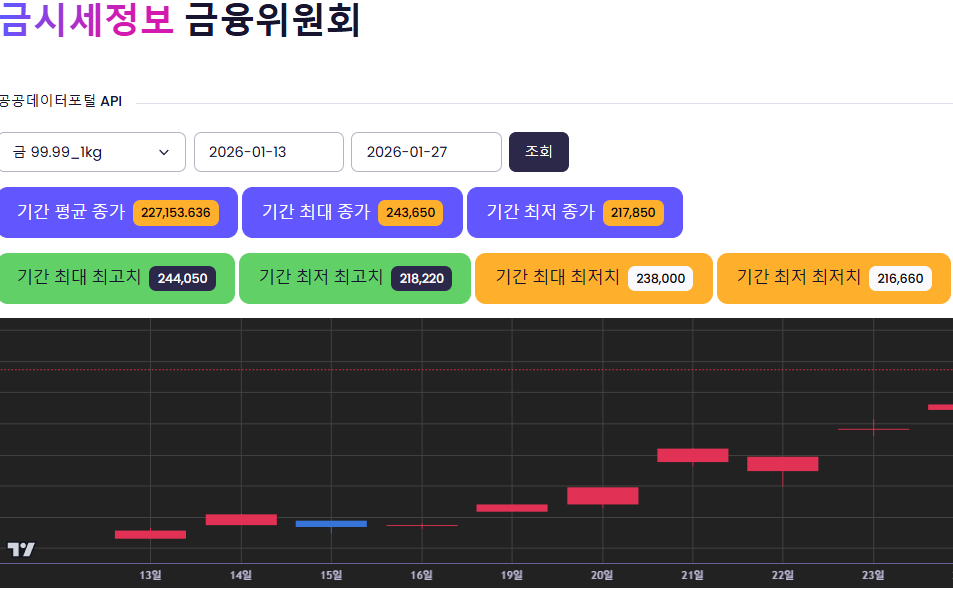Click the 227,153.636 average value pill
This screenshot has width=953, height=592.
pos(177,213)
